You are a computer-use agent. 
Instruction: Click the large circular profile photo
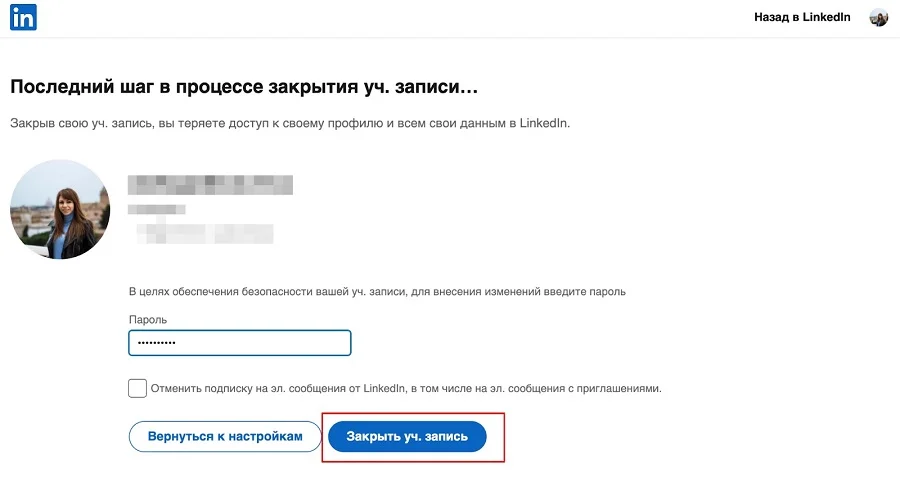(x=60, y=210)
